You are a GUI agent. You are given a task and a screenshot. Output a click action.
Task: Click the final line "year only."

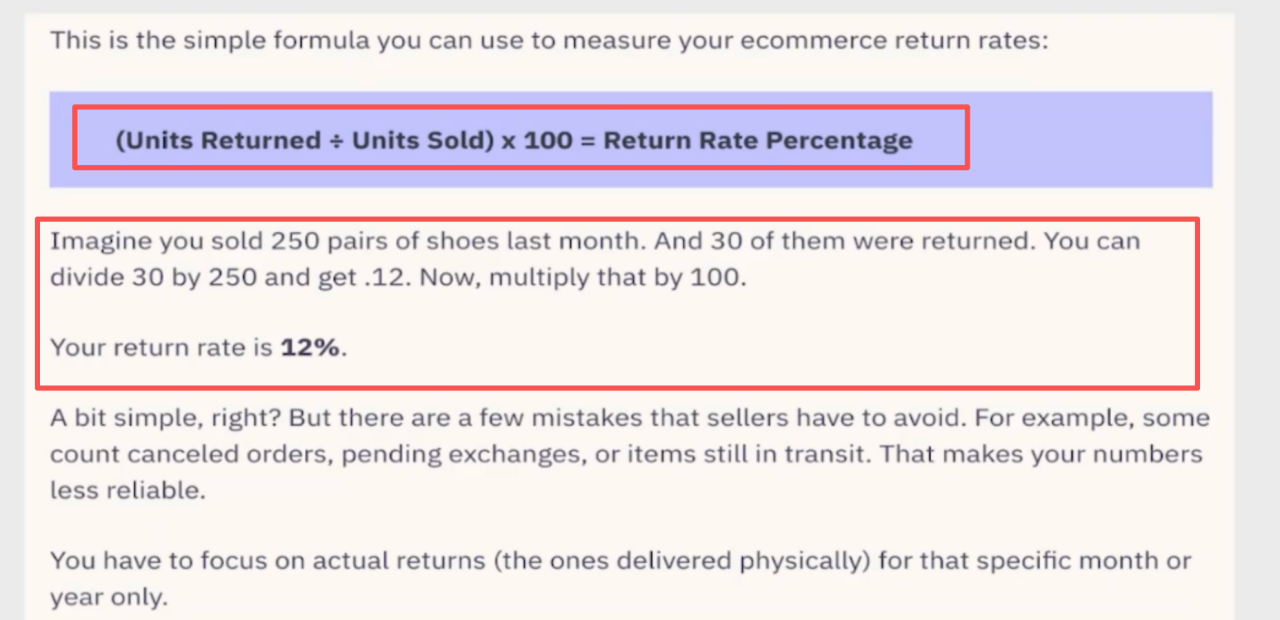[109, 598]
